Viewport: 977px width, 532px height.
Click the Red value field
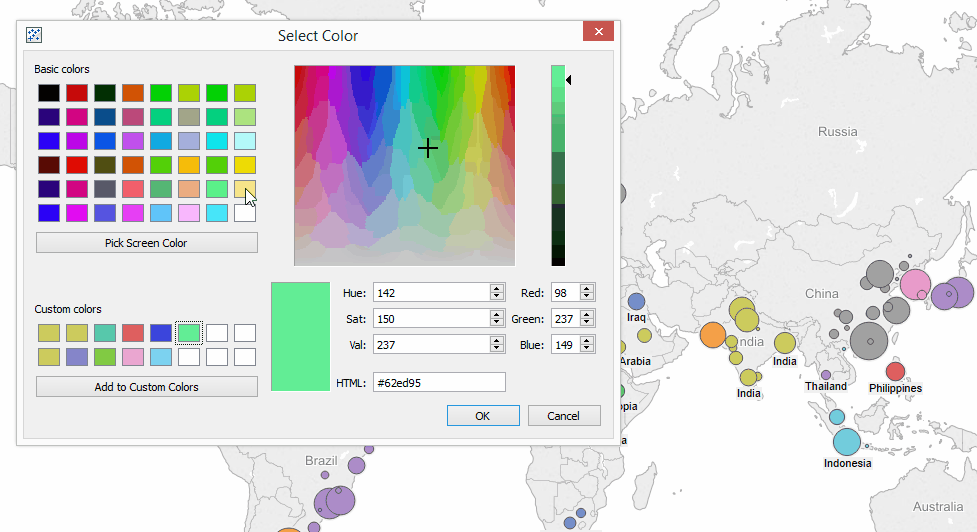tap(566, 292)
